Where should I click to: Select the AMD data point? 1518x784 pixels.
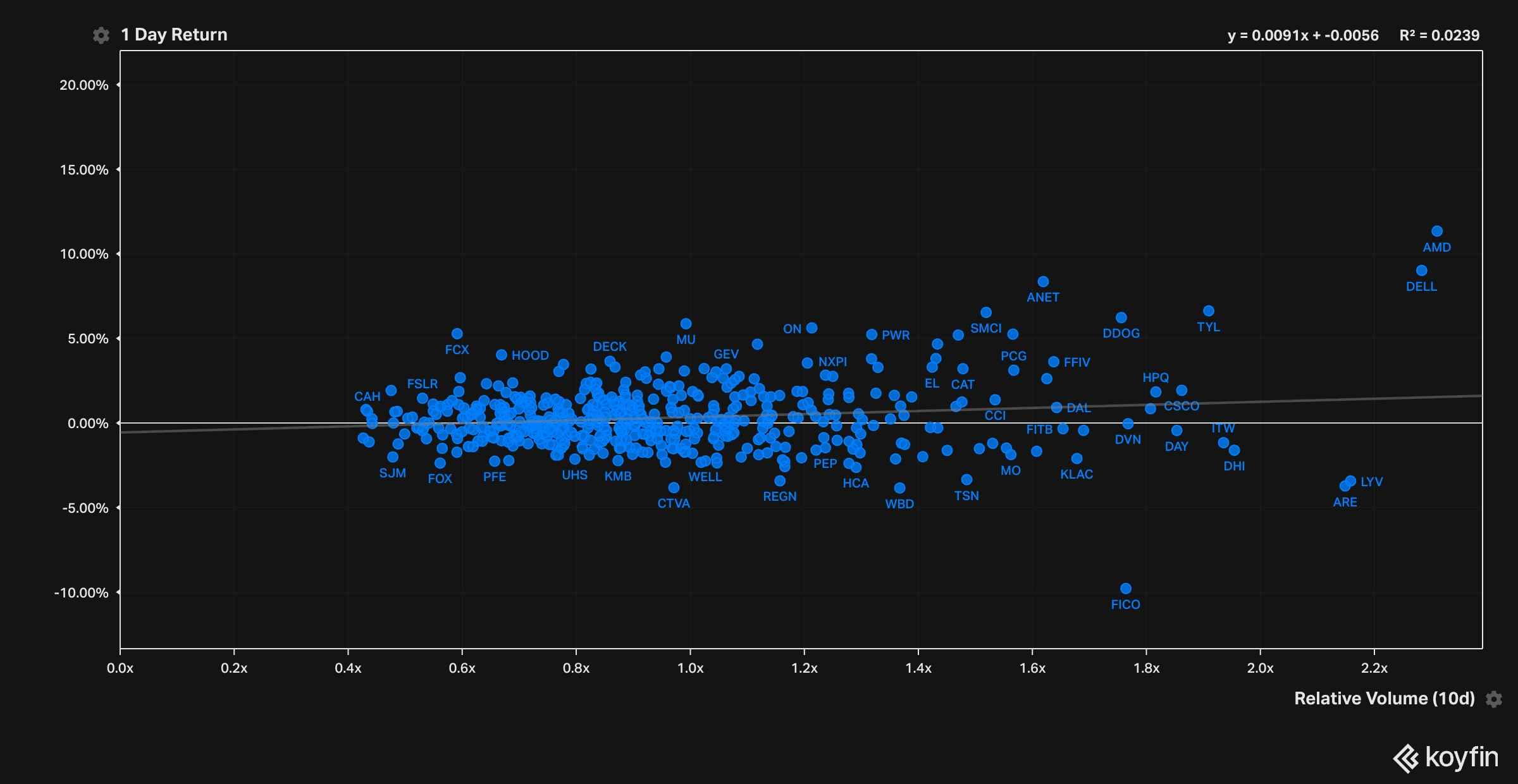point(1437,231)
